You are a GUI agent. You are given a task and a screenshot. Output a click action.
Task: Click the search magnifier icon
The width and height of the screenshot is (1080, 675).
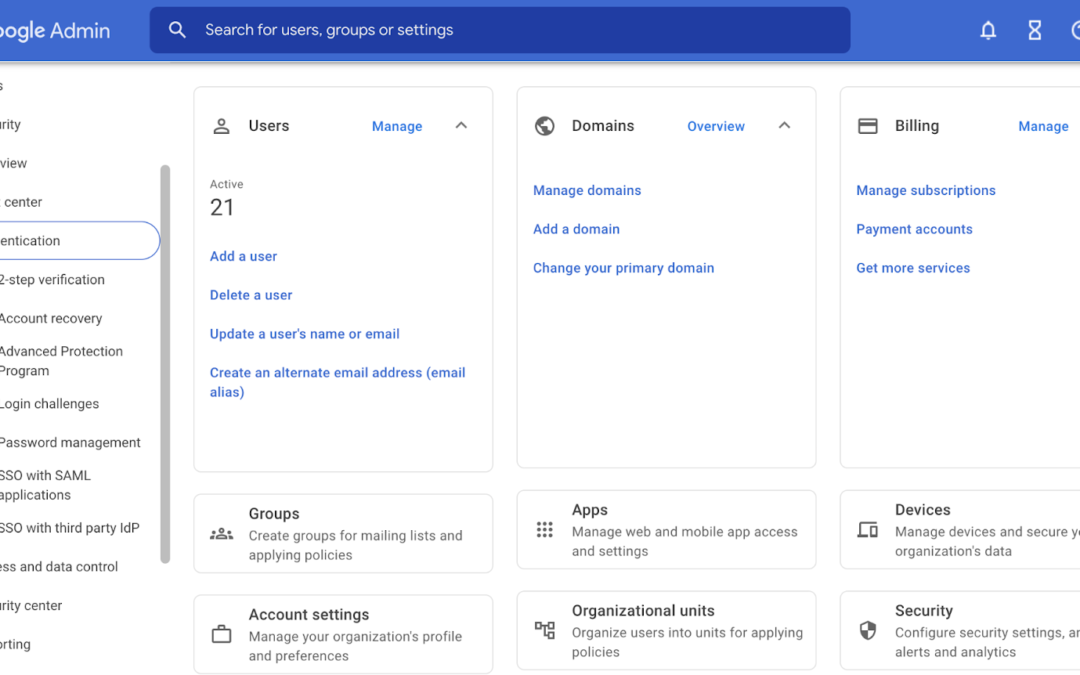pyautogui.click(x=177, y=30)
